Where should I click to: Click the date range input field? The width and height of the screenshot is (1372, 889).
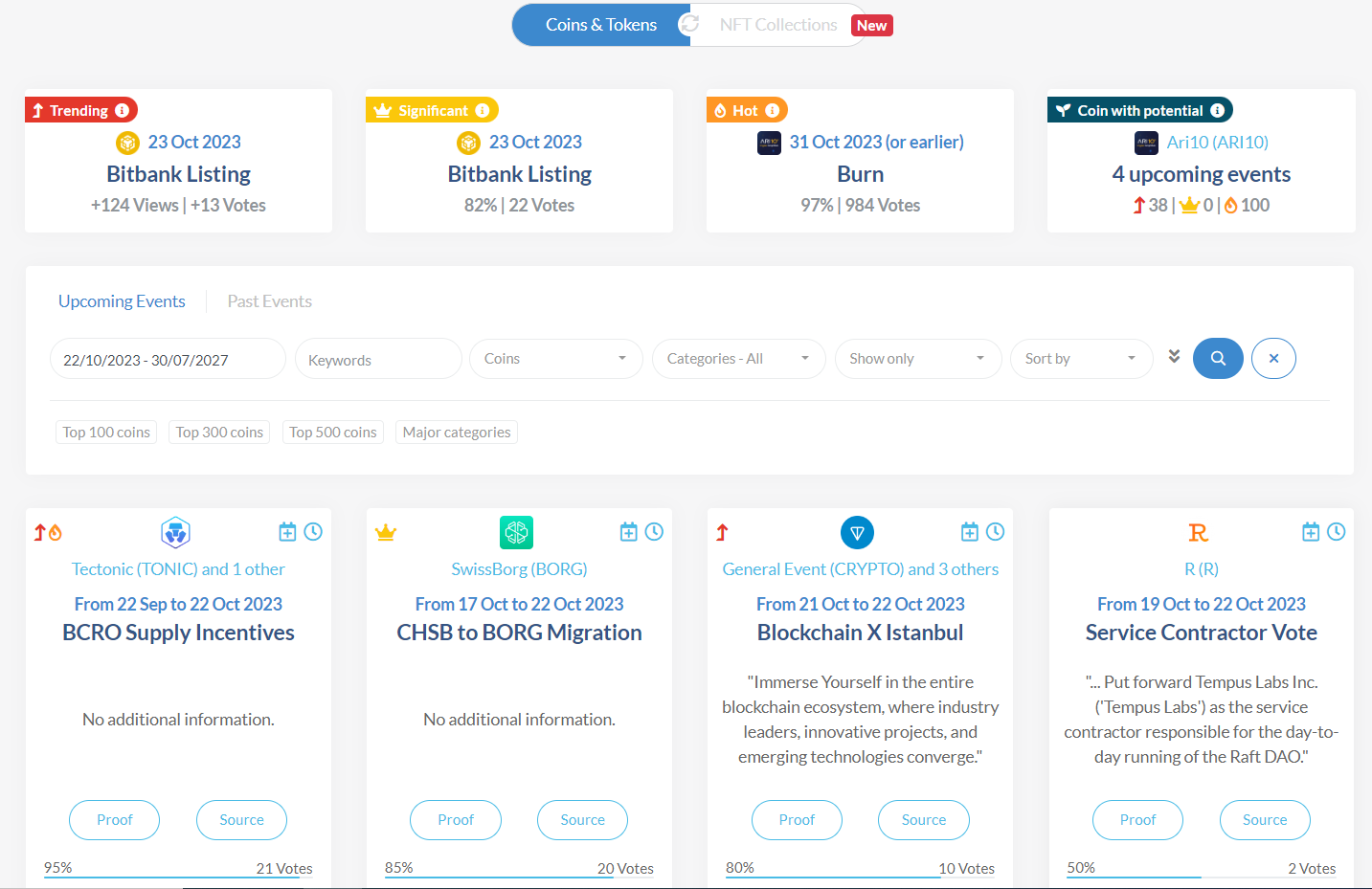click(x=168, y=359)
